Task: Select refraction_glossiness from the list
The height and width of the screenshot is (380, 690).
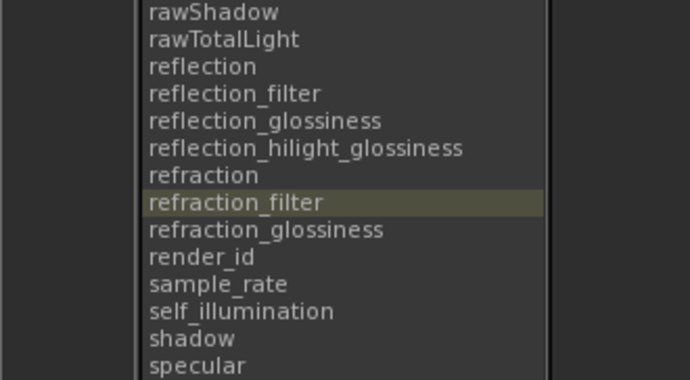Action: pos(343,230)
